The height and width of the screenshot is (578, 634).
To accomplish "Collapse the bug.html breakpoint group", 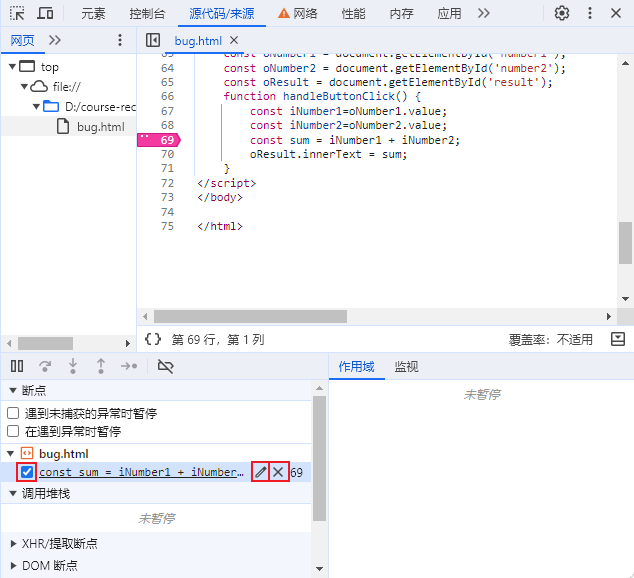I will (x=11, y=454).
